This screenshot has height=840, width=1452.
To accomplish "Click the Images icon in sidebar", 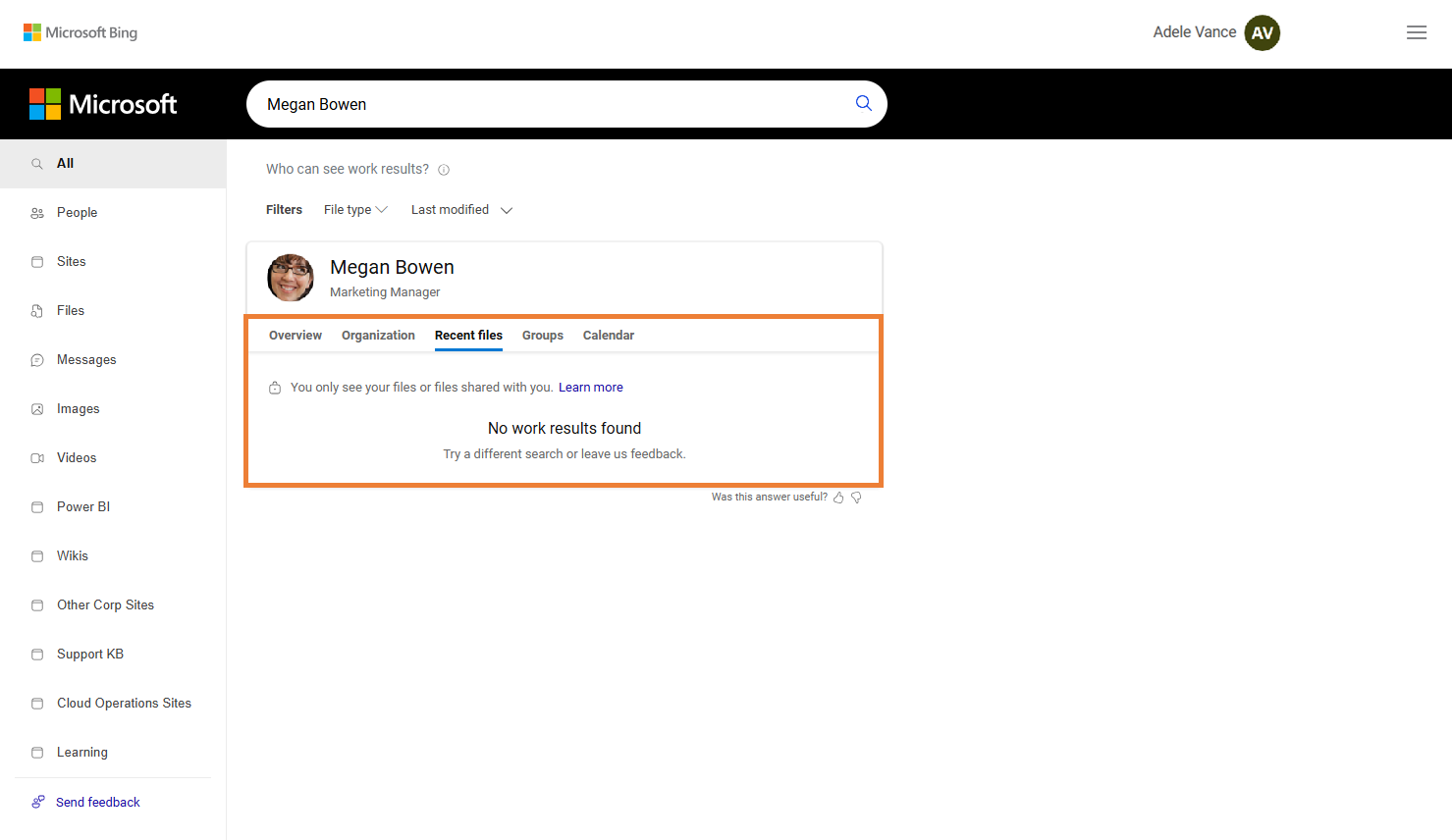I will 37,409.
